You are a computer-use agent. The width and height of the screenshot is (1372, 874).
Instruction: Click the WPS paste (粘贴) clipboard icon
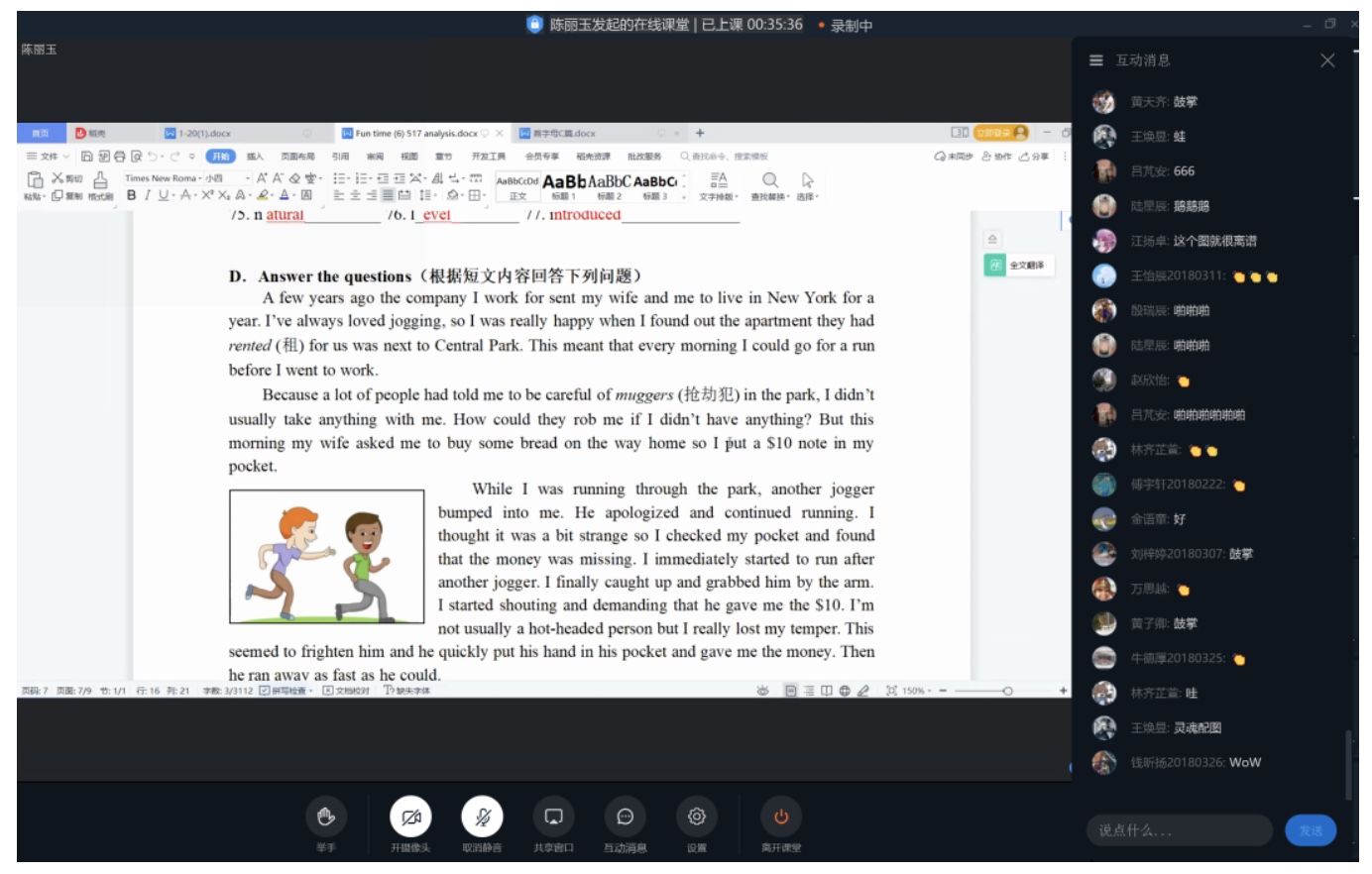36,179
